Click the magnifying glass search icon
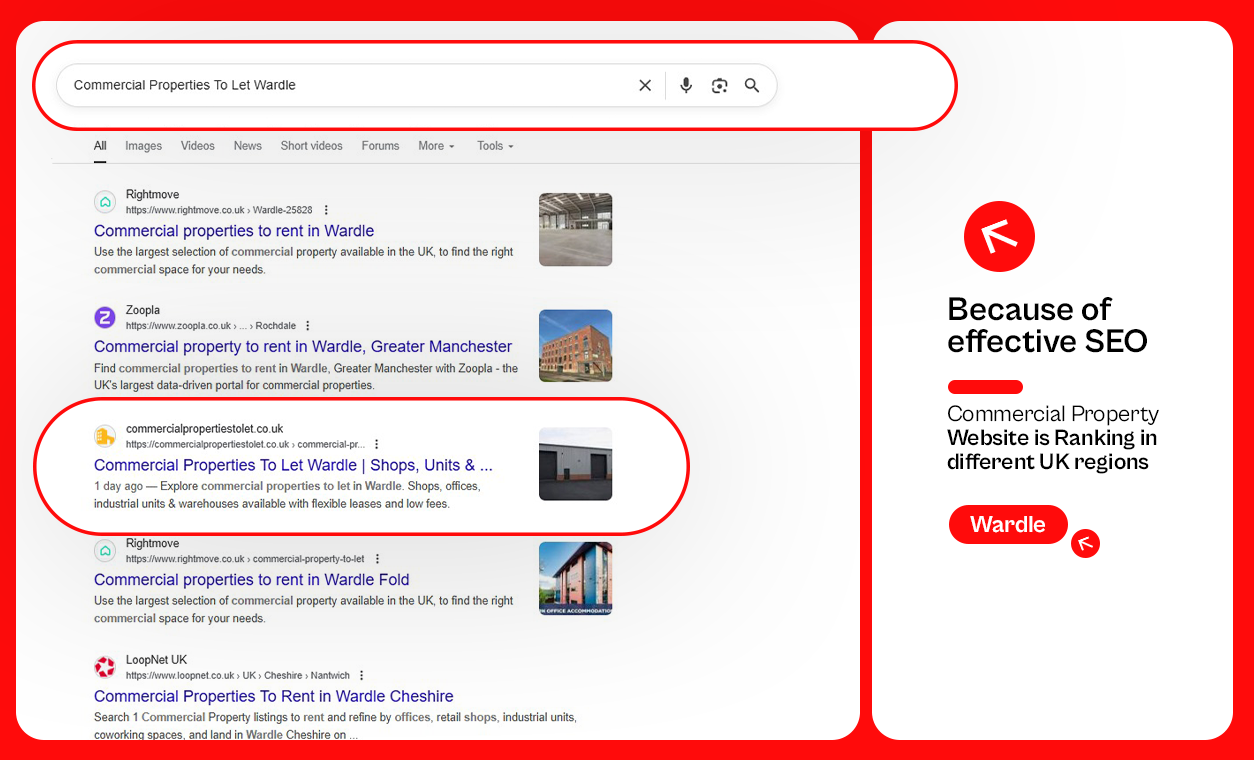Screen dimensions: 1254x760 pos(752,85)
